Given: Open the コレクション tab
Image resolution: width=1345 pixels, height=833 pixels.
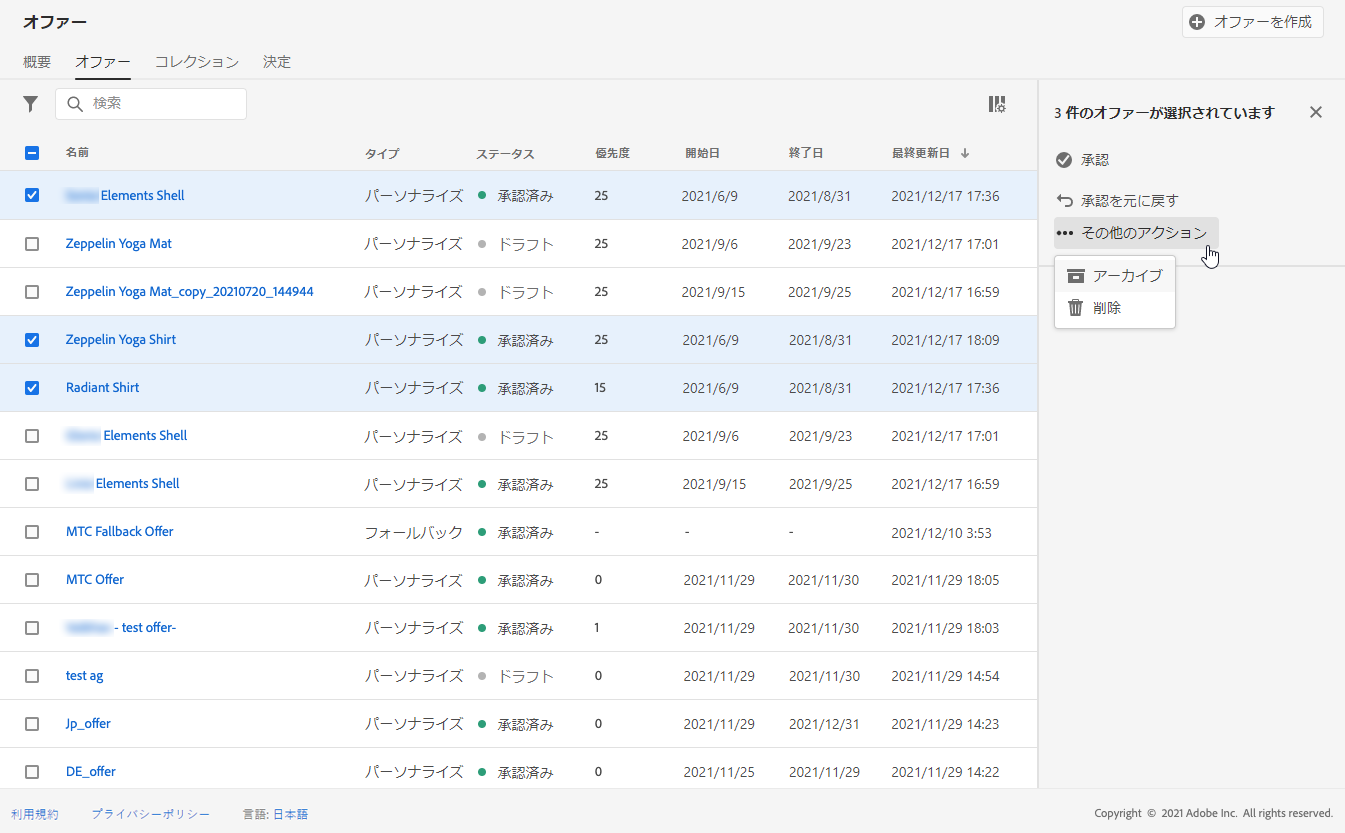Looking at the screenshot, I should (197, 62).
